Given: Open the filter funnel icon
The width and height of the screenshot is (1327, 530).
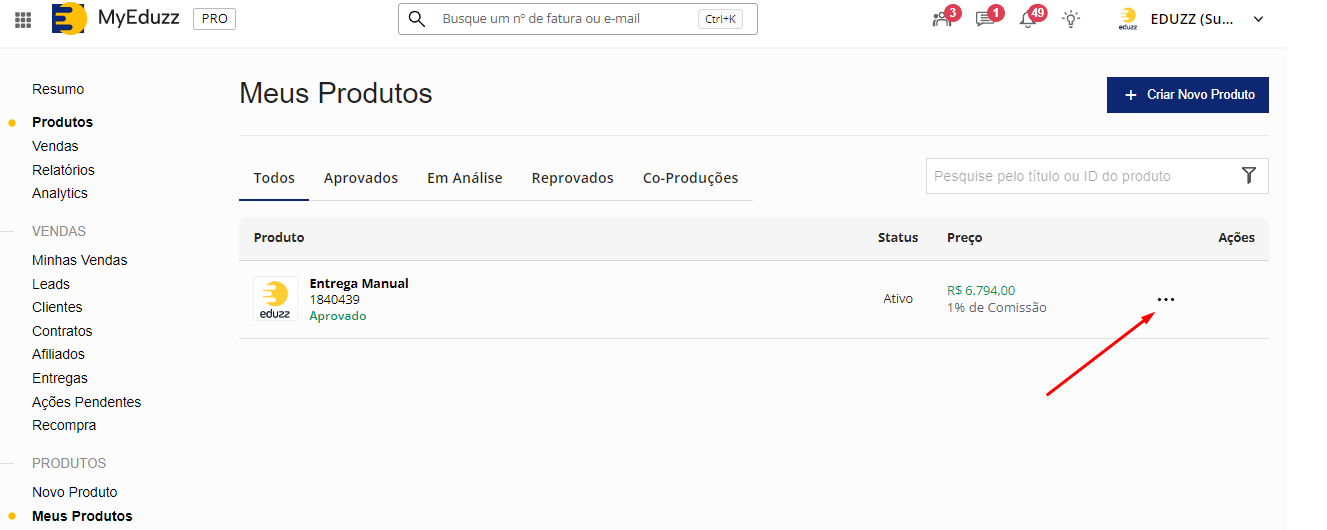Looking at the screenshot, I should [1248, 176].
